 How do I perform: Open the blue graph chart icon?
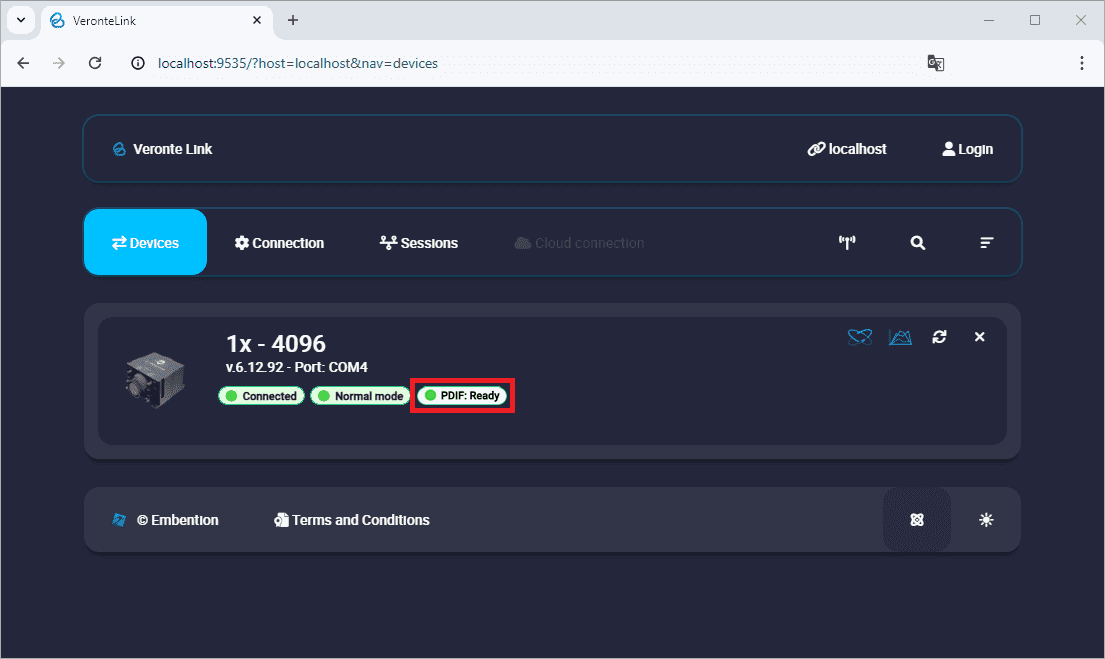click(900, 337)
